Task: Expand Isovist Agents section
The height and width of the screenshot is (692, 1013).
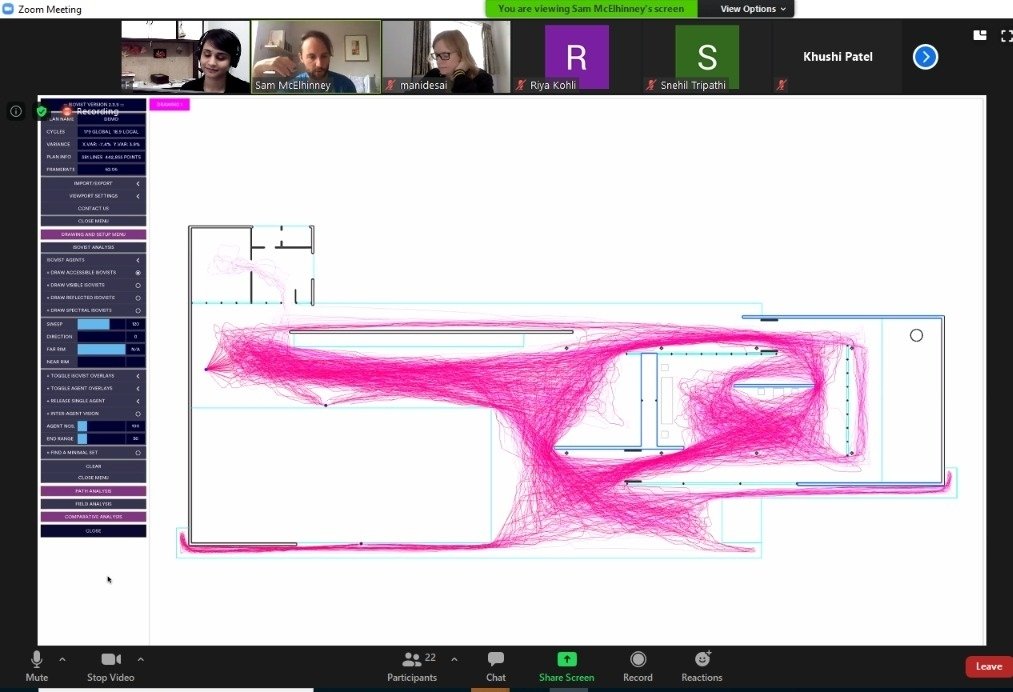Action: tap(93, 260)
